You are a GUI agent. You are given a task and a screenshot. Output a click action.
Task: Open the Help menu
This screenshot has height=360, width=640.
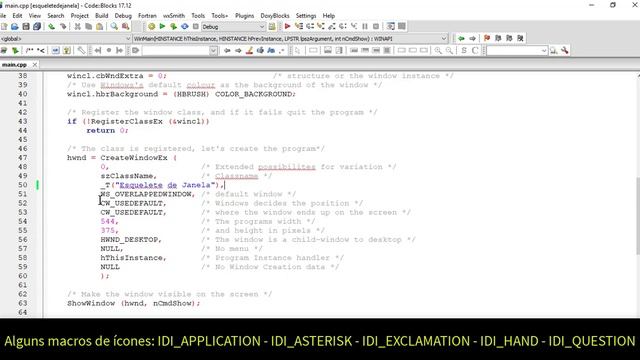point(329,16)
